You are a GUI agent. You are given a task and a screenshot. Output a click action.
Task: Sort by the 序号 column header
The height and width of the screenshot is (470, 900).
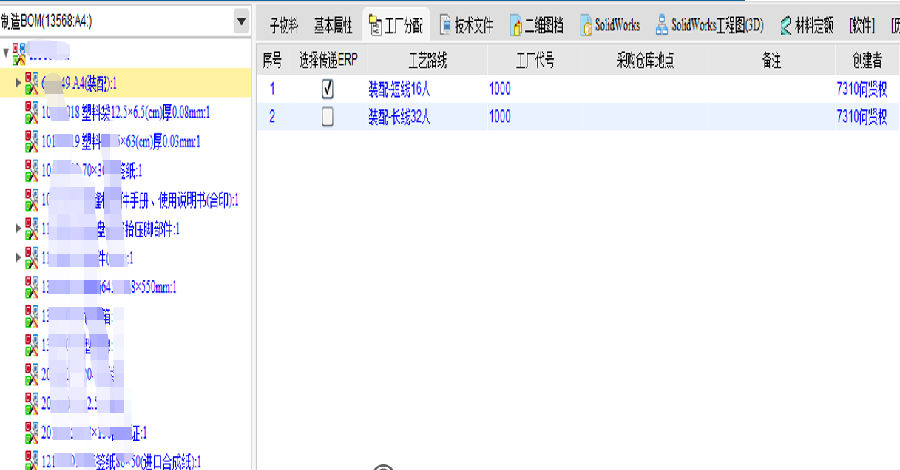(272, 60)
